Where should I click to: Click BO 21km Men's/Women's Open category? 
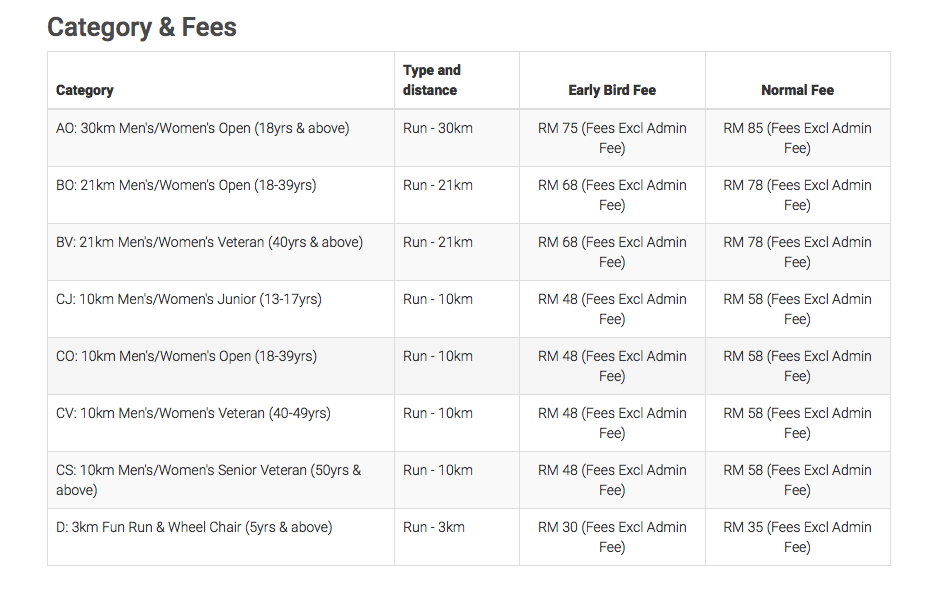pyautogui.click(x=186, y=185)
